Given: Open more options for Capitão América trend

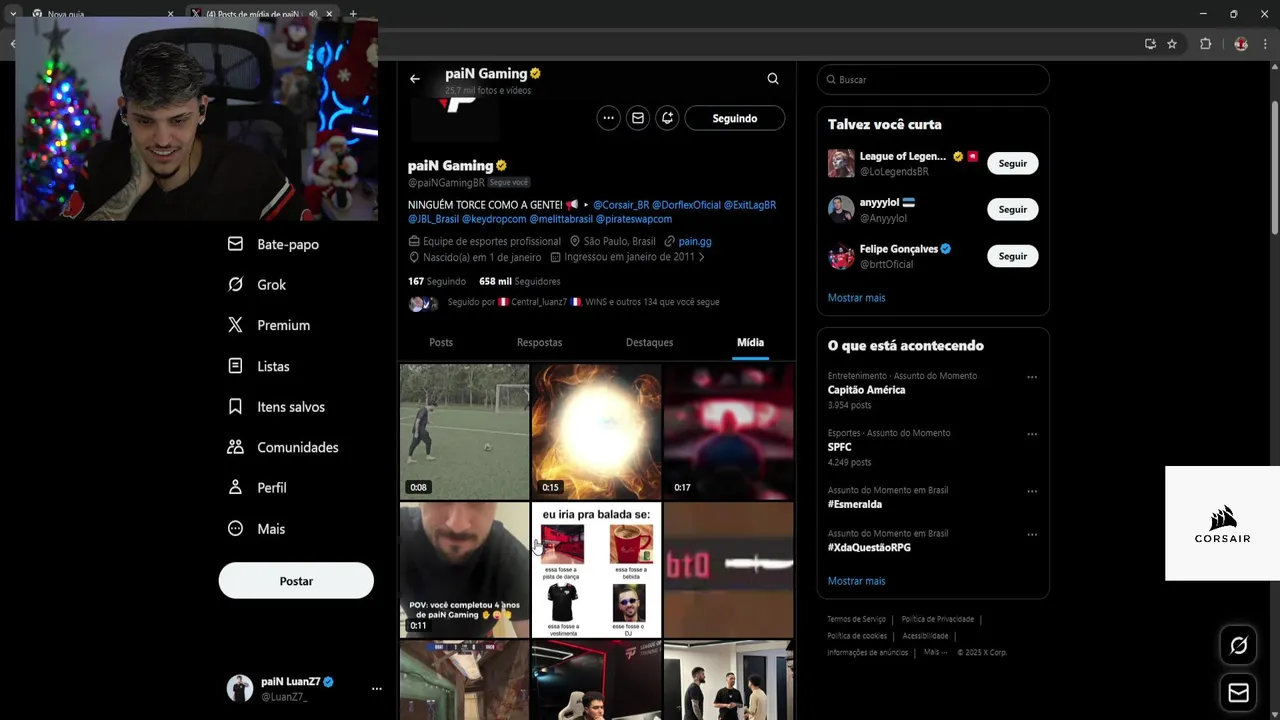Looking at the screenshot, I should (x=1032, y=377).
